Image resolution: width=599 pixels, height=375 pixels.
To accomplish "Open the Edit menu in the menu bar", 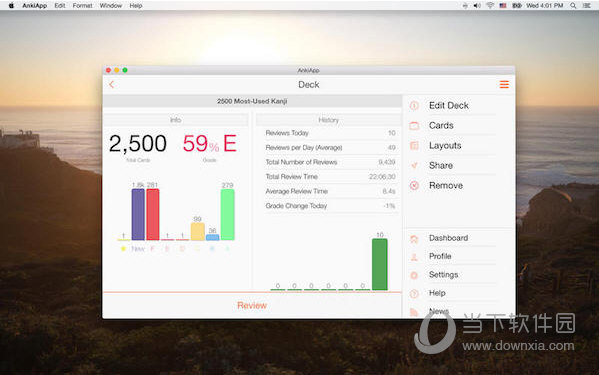I will [x=60, y=6].
